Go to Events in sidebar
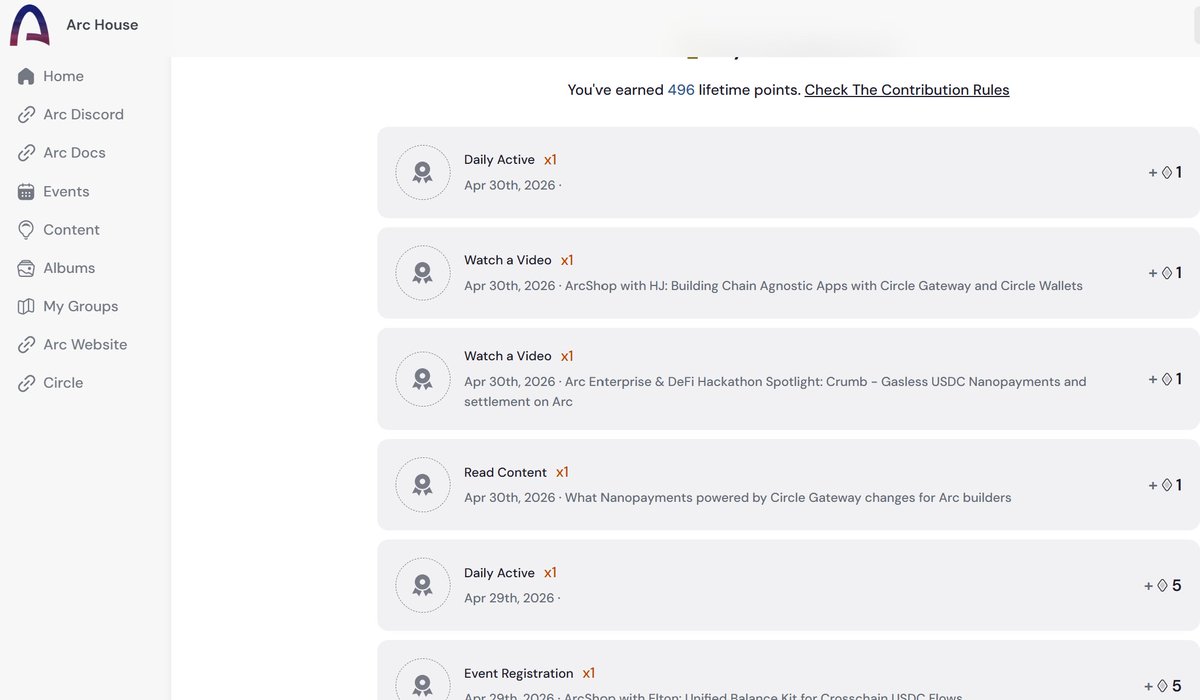The width and height of the screenshot is (1200, 700). 66,191
